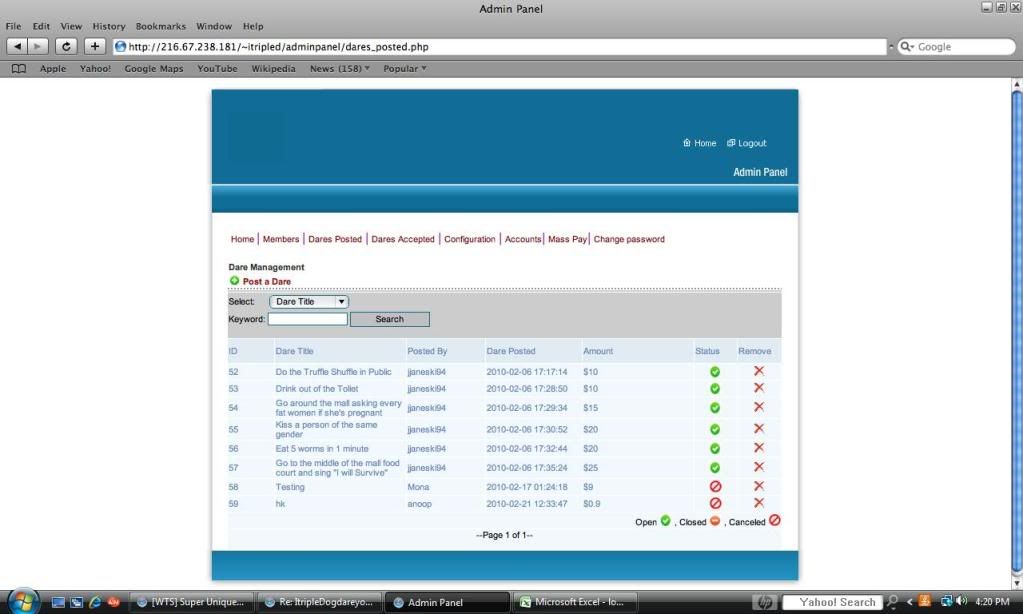
Task: Open the Windows Start button
Action: [22, 601]
